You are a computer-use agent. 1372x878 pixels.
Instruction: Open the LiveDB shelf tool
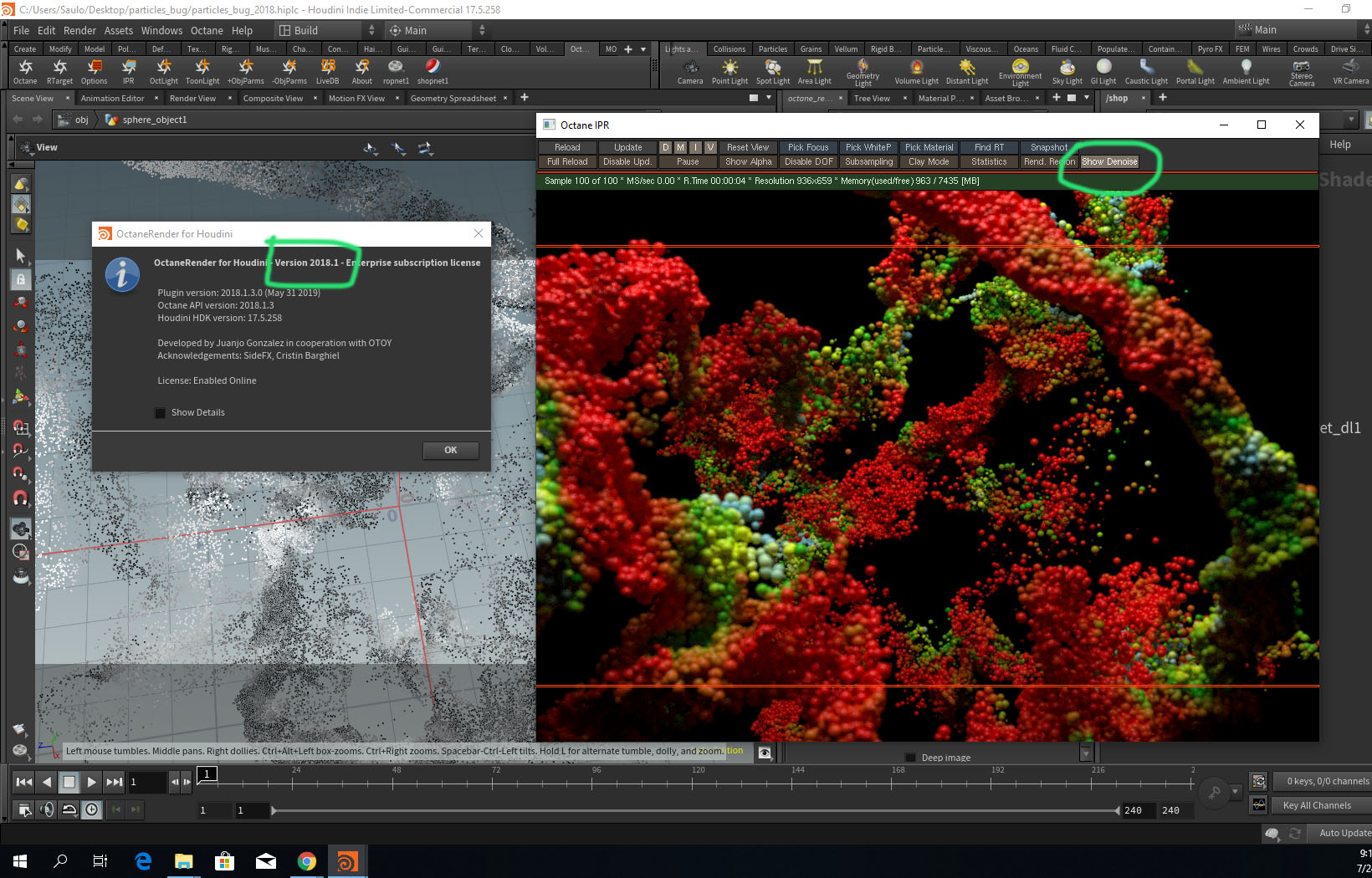328,71
